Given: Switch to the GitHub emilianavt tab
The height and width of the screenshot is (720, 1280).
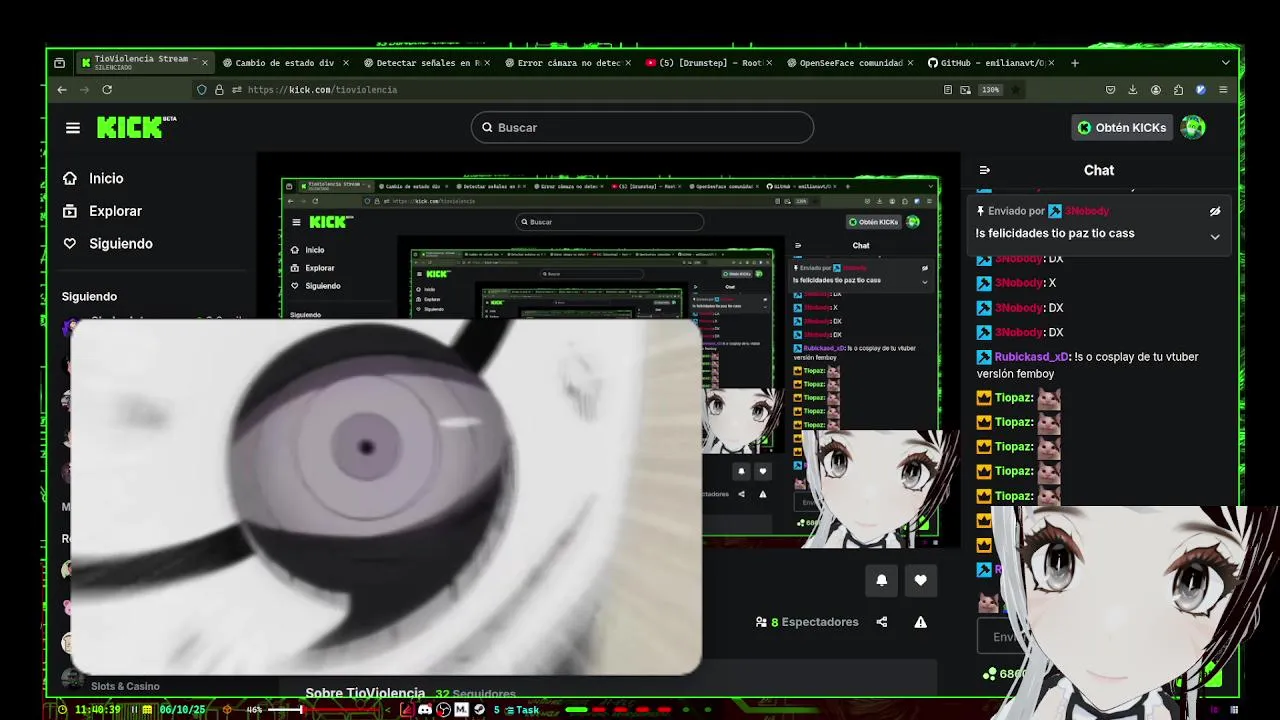Looking at the screenshot, I should (989, 63).
